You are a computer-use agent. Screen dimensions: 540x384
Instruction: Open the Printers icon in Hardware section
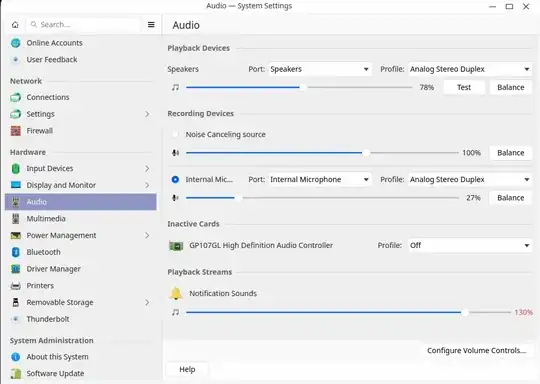click(x=15, y=286)
